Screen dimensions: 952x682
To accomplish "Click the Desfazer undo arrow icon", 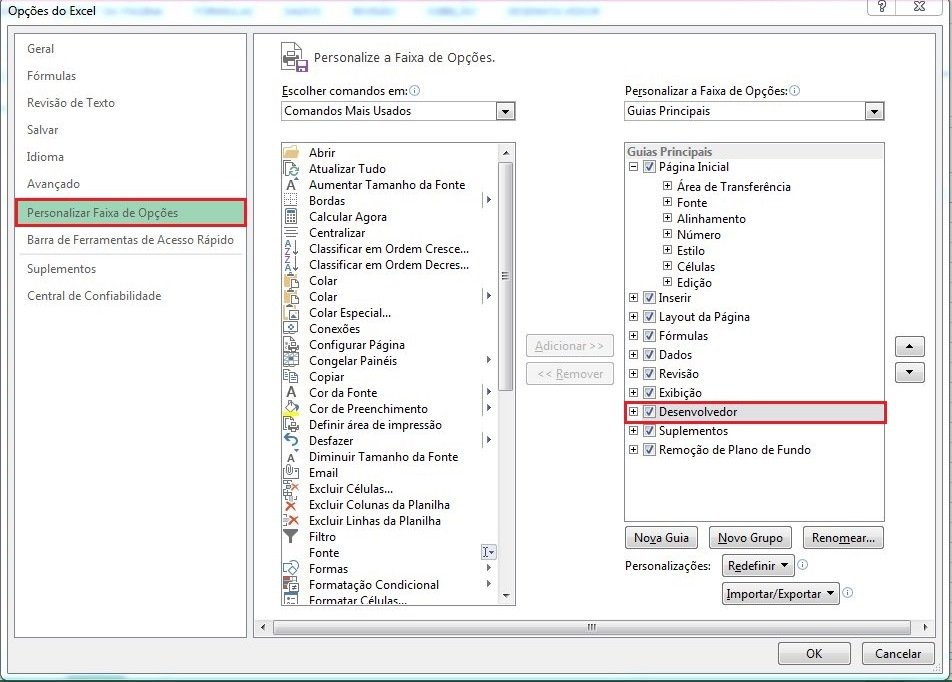I will click(x=291, y=441).
